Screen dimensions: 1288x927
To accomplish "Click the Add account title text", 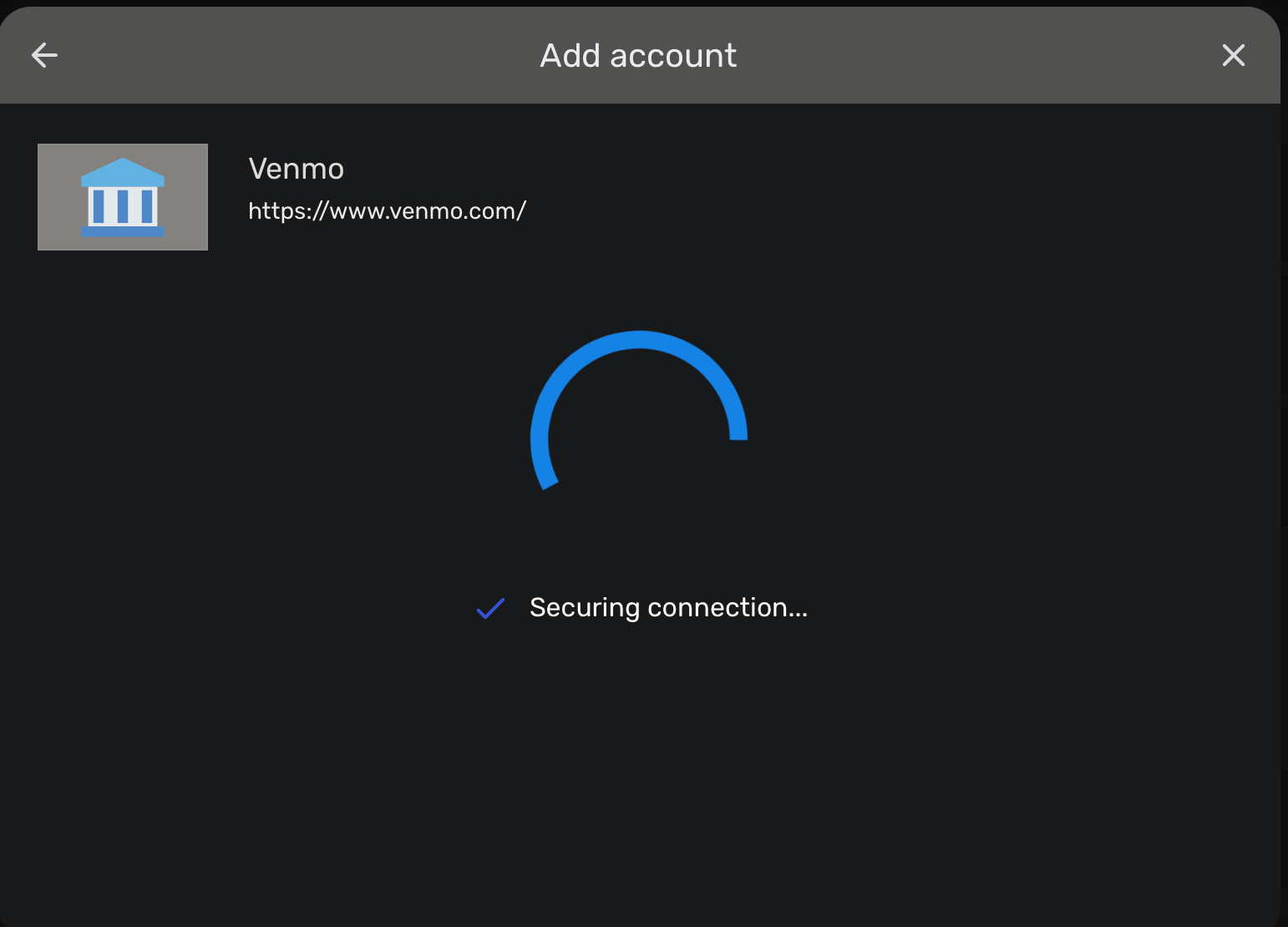I will click(638, 56).
